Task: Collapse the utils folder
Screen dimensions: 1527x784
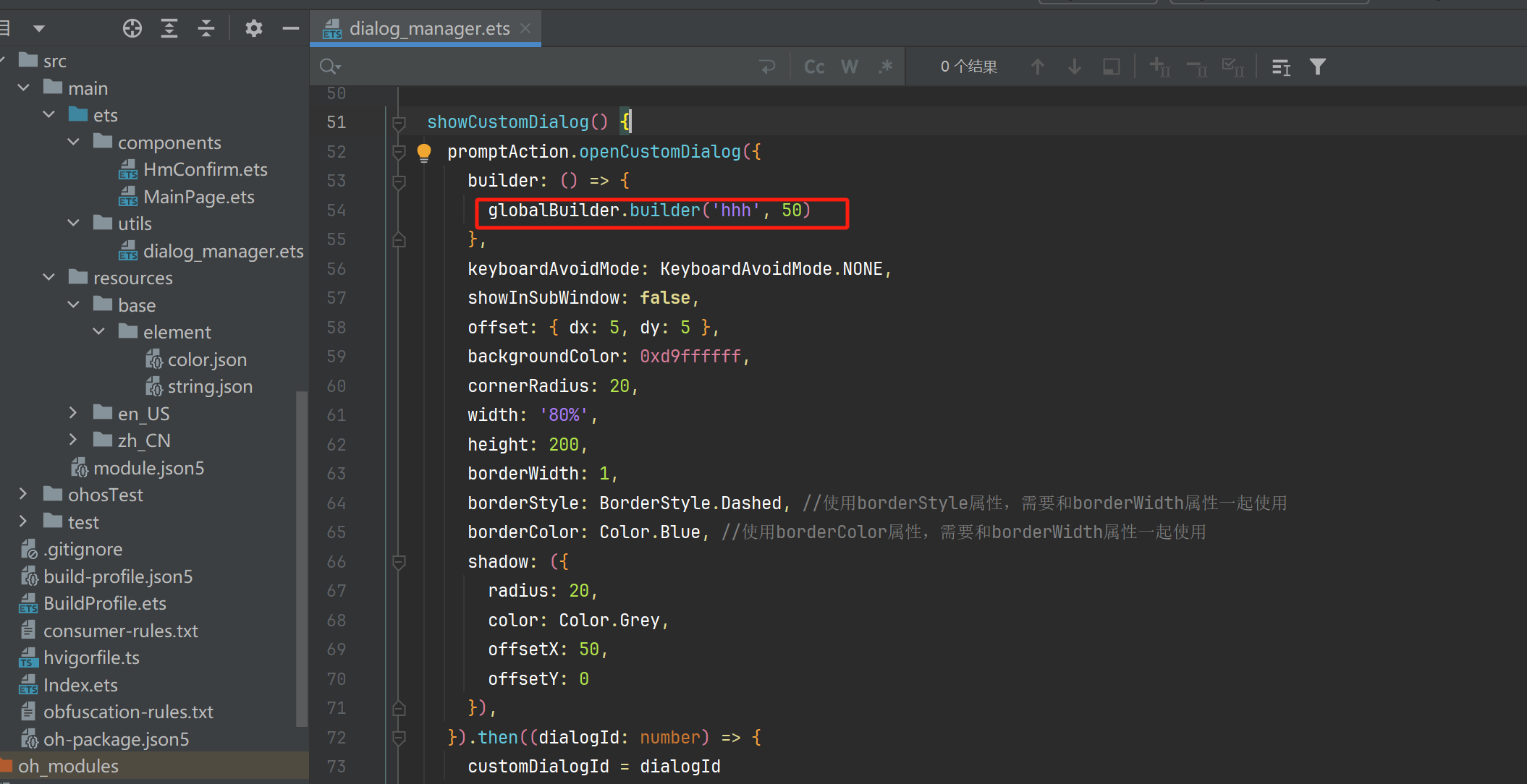Action: (x=73, y=223)
